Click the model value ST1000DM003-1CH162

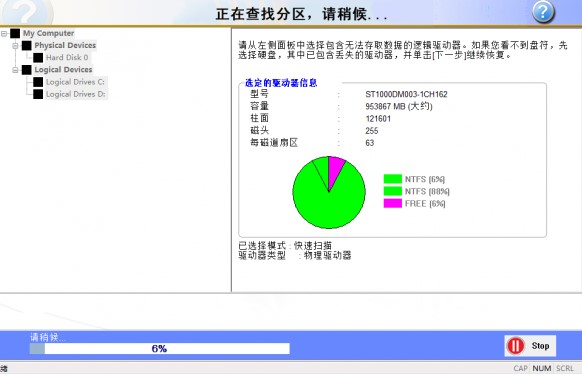(x=406, y=94)
